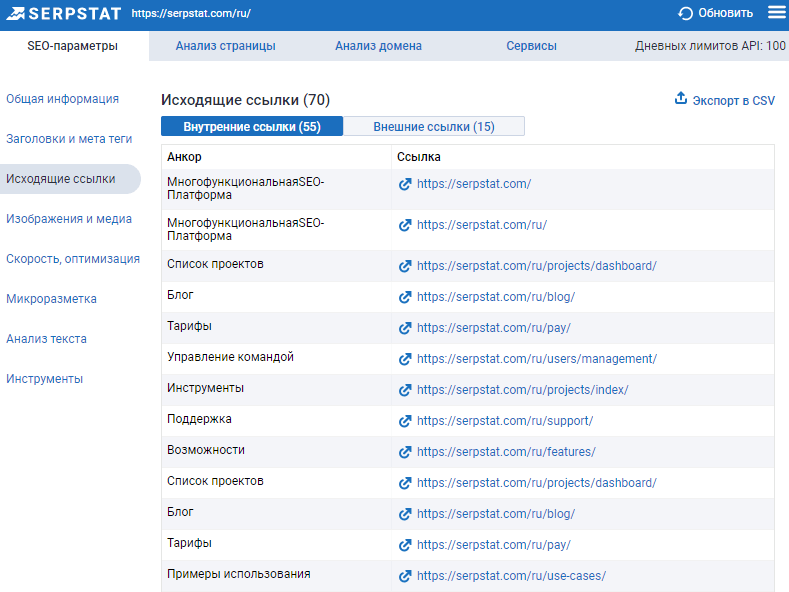Click the header URL https://serpstat.com/ru/
789x592 pixels.
(x=191, y=14)
